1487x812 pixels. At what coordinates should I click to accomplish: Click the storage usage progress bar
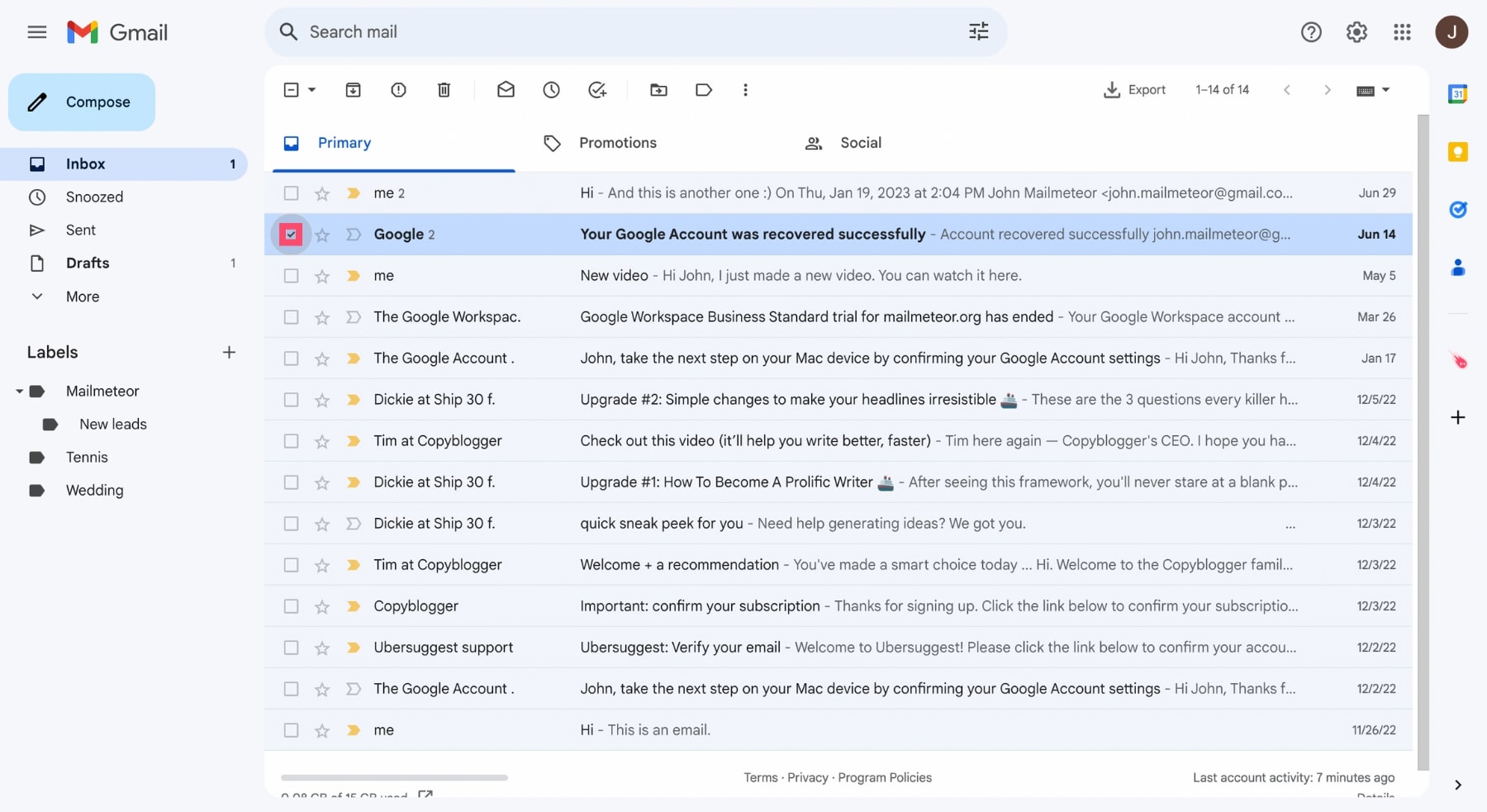[394, 778]
